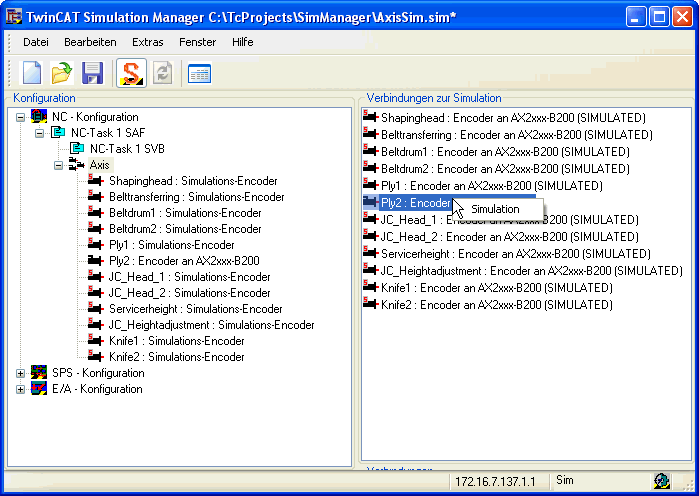This screenshot has height=496, width=699.
Task: Expand the SPS - Konfiguration node
Action: [20, 373]
